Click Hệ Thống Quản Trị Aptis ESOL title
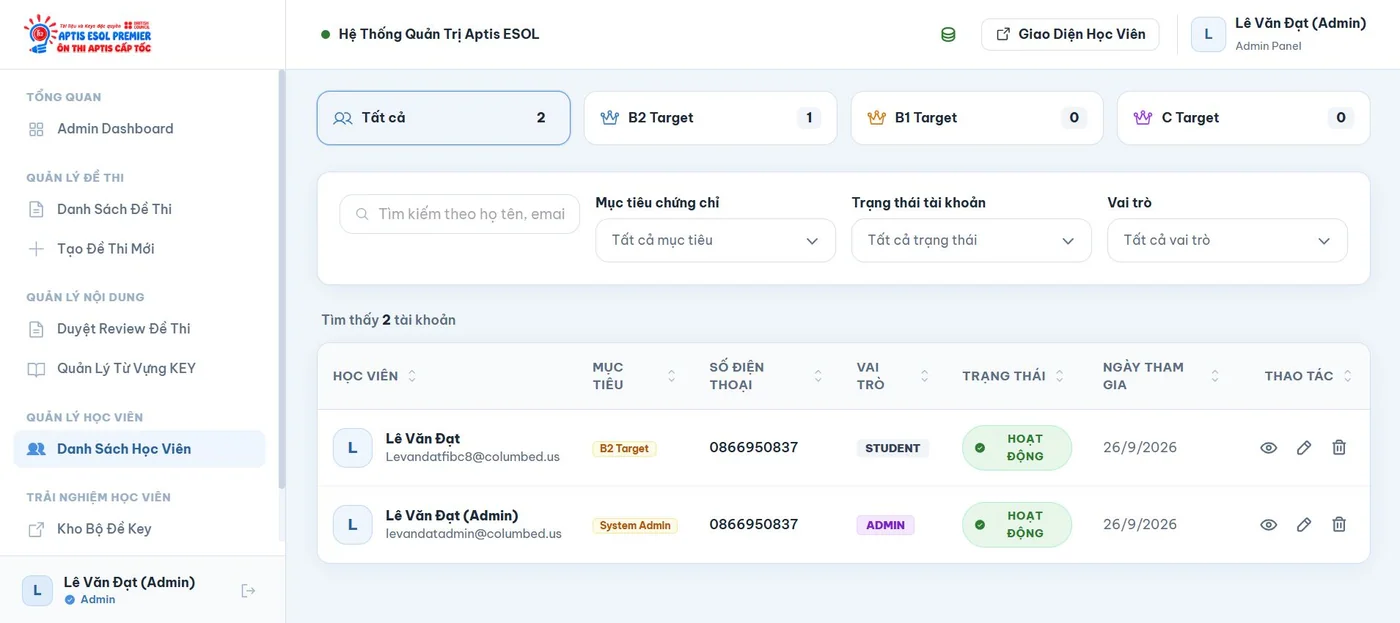This screenshot has width=1400, height=623. [439, 34]
